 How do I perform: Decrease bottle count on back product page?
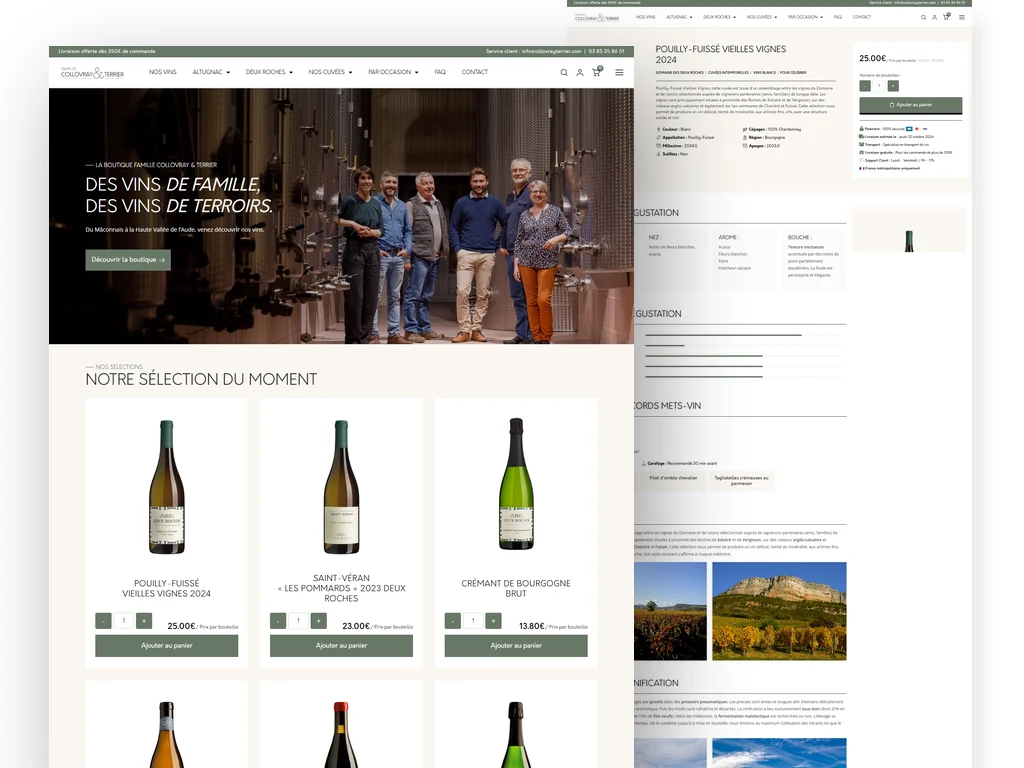click(865, 86)
